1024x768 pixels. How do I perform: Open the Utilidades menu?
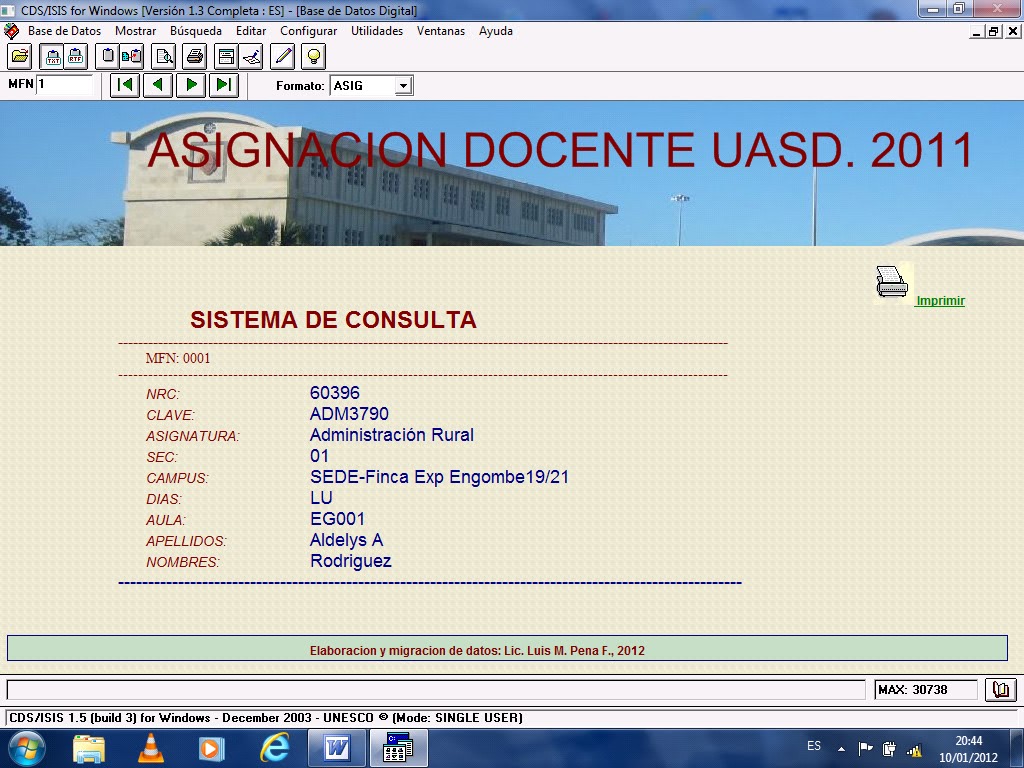(377, 31)
